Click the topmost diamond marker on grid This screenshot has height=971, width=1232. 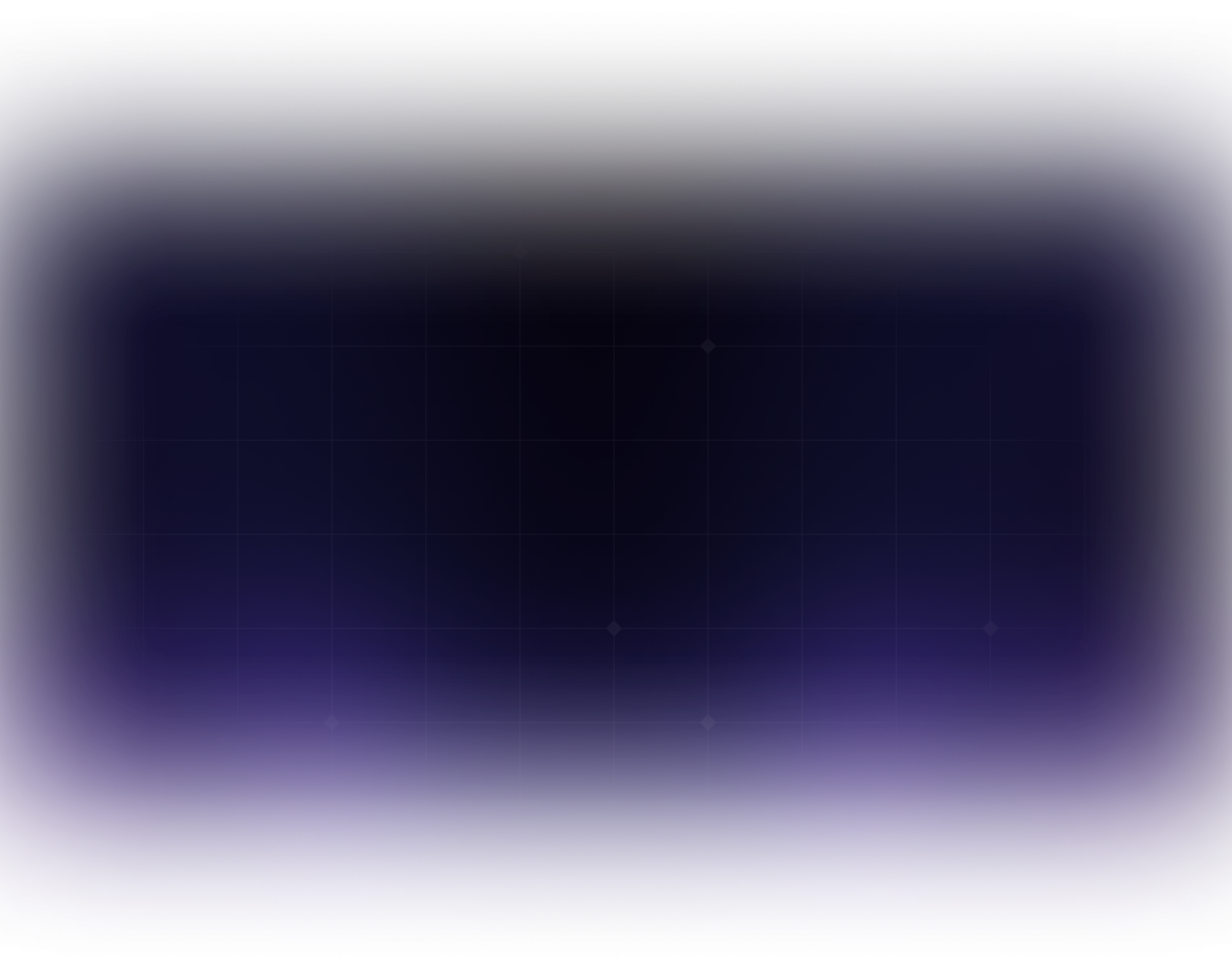click(520, 252)
